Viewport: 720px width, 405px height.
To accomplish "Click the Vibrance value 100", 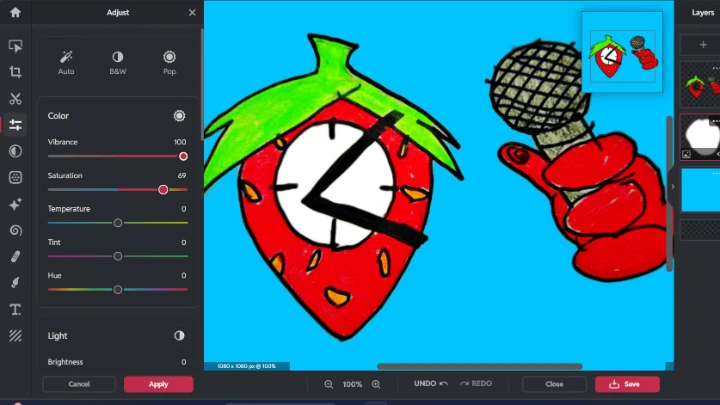I will tap(180, 142).
